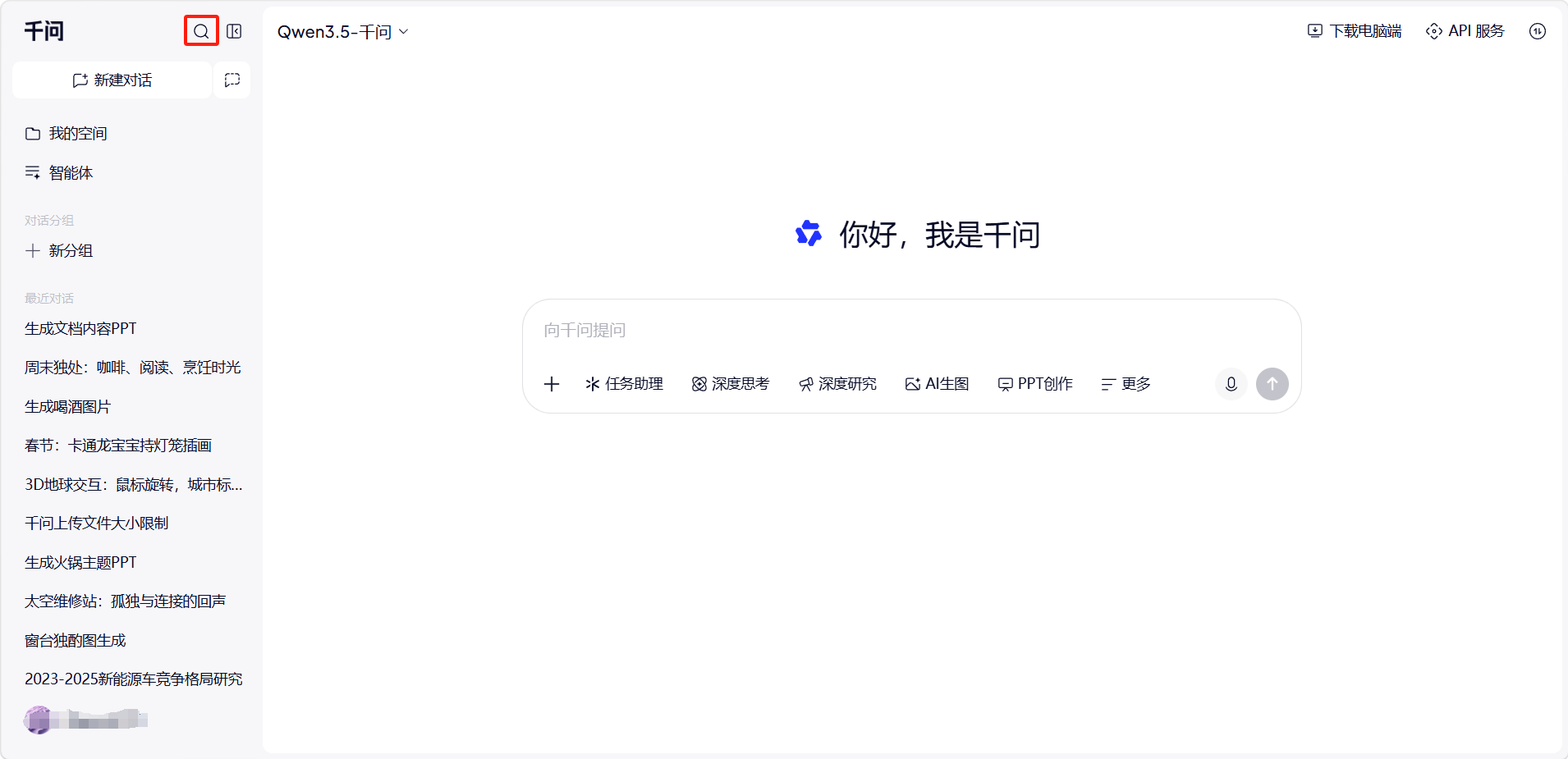The width and height of the screenshot is (1568, 759).
Task: Open conversation 3D地球交互：鼠标旋转
Action: pyautogui.click(x=134, y=484)
